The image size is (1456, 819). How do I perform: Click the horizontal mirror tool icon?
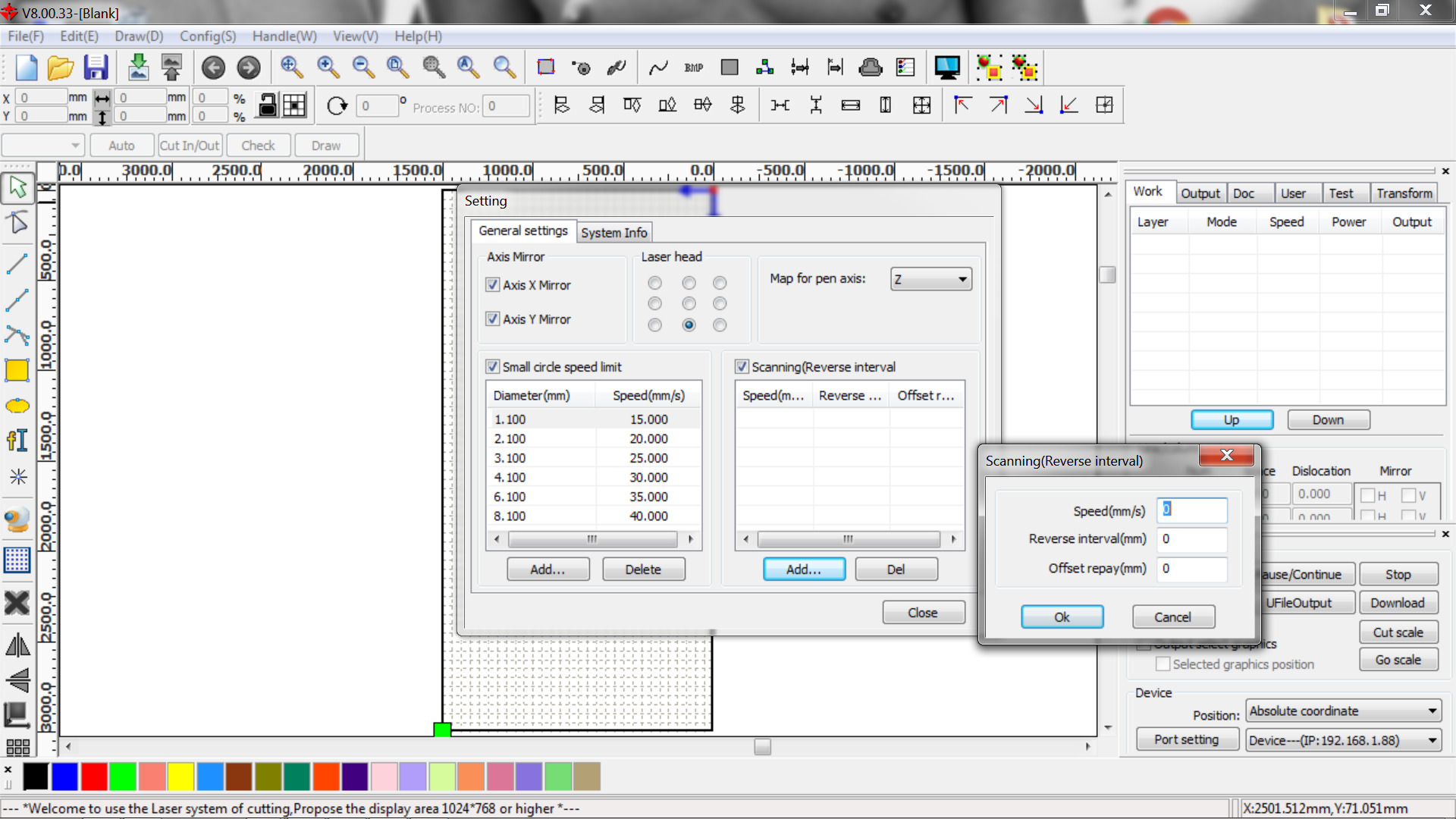(x=17, y=645)
